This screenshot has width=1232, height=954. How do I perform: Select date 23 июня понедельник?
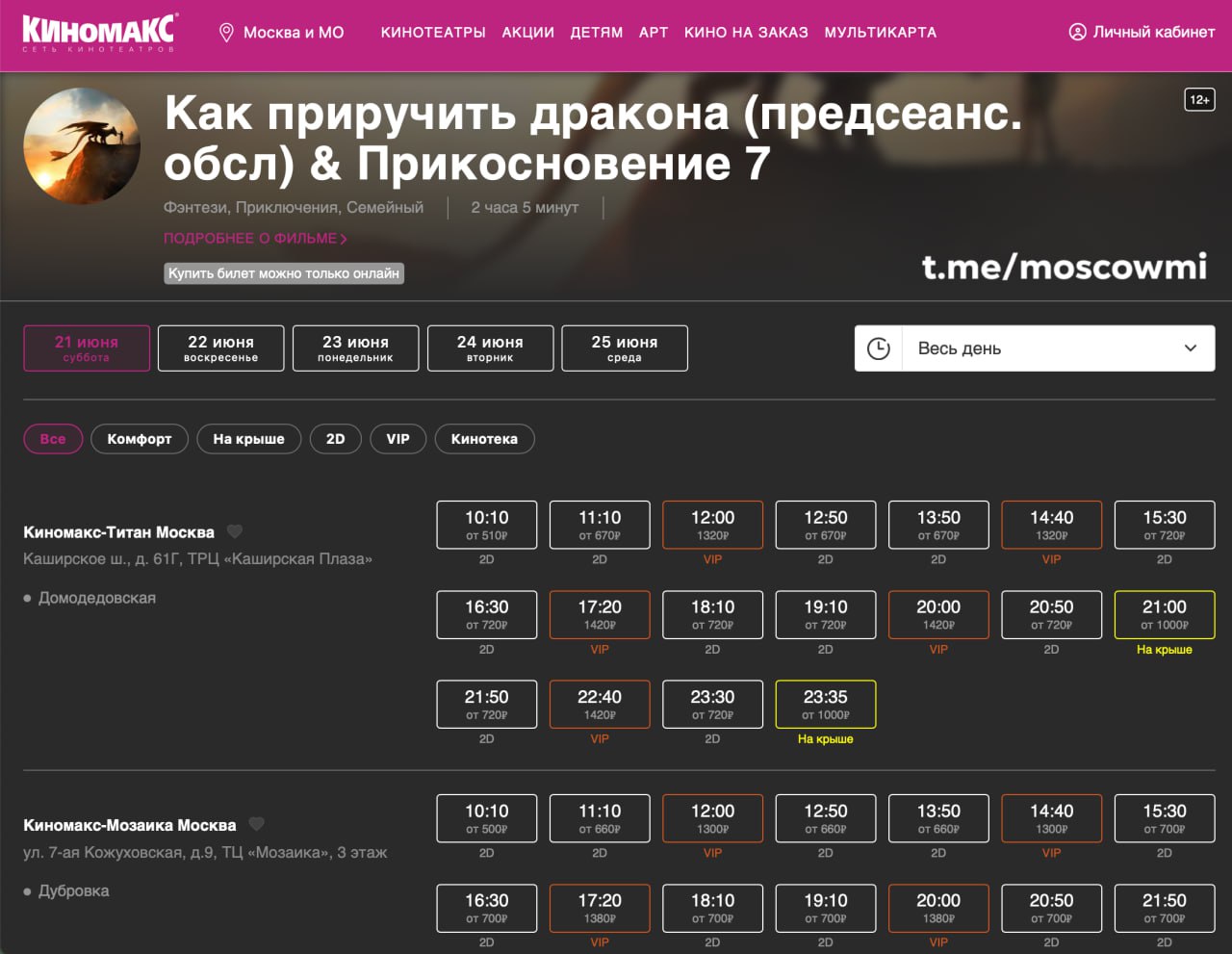tap(356, 348)
